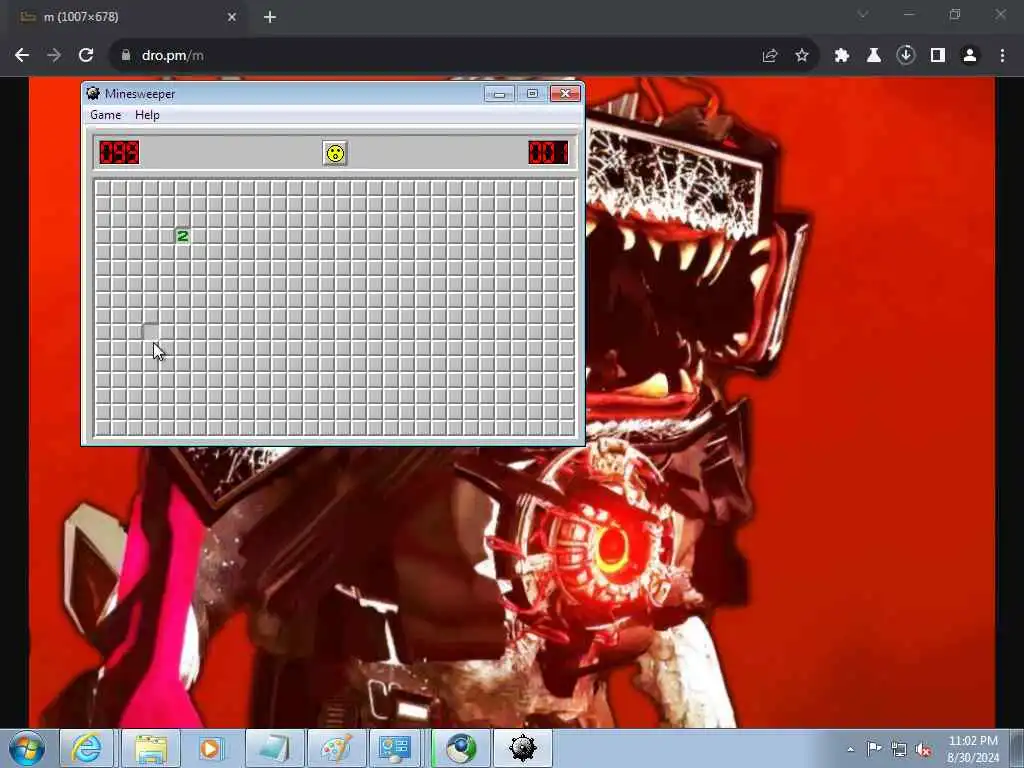The height and width of the screenshot is (768, 1024).
Task: Click the pressed cell above the cursor
Action: 151,332
